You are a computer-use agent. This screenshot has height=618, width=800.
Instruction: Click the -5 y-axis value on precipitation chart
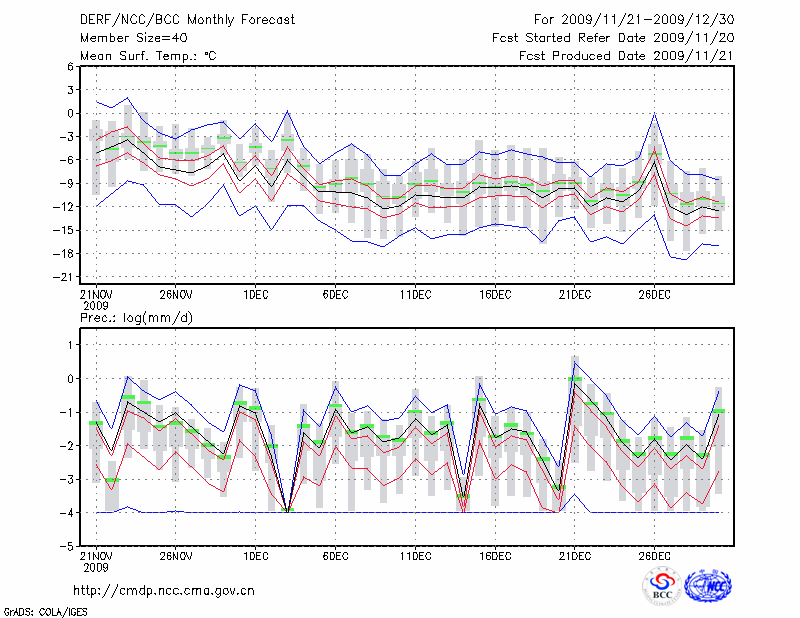pos(68,548)
